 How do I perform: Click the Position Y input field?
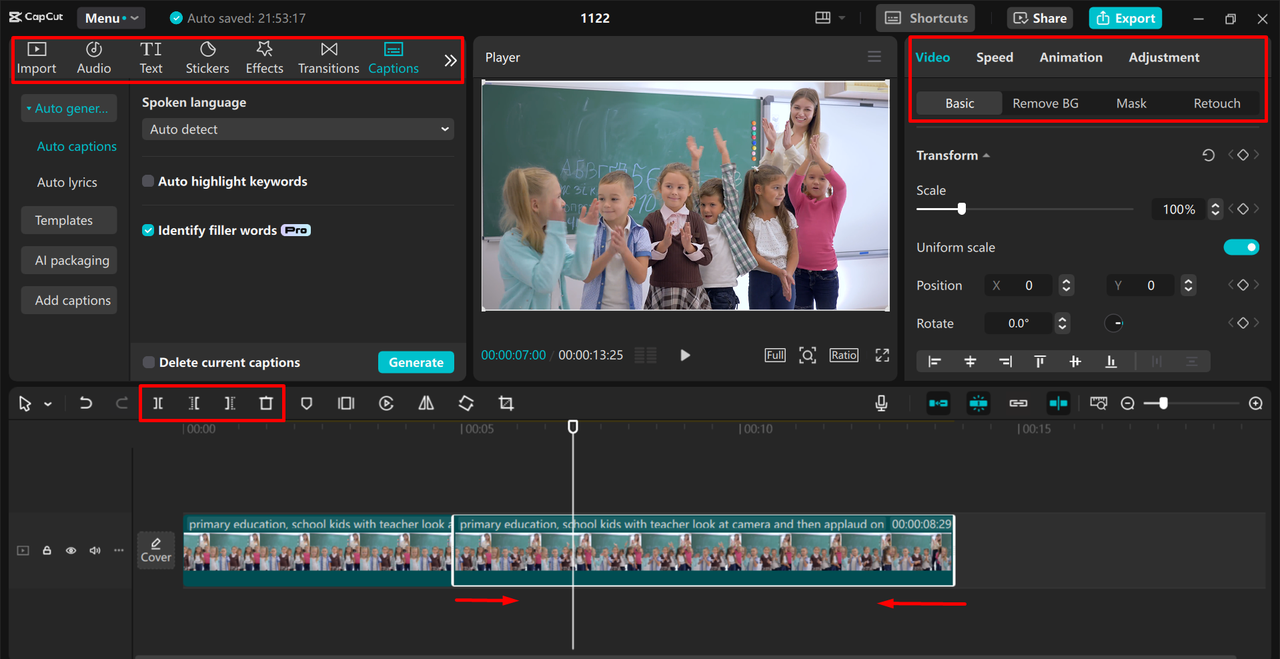click(1140, 285)
